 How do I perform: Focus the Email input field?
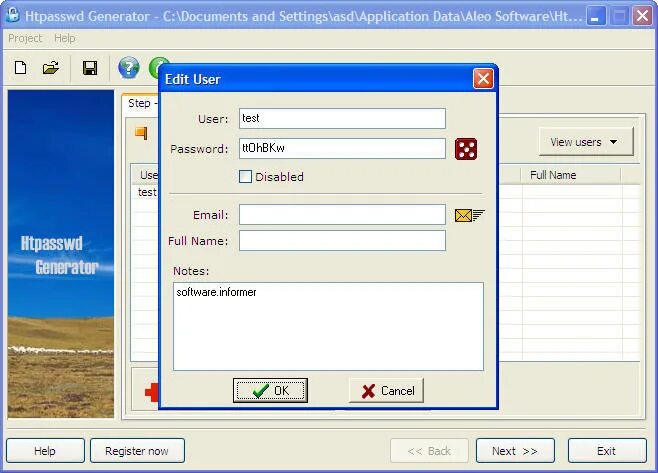click(x=342, y=214)
